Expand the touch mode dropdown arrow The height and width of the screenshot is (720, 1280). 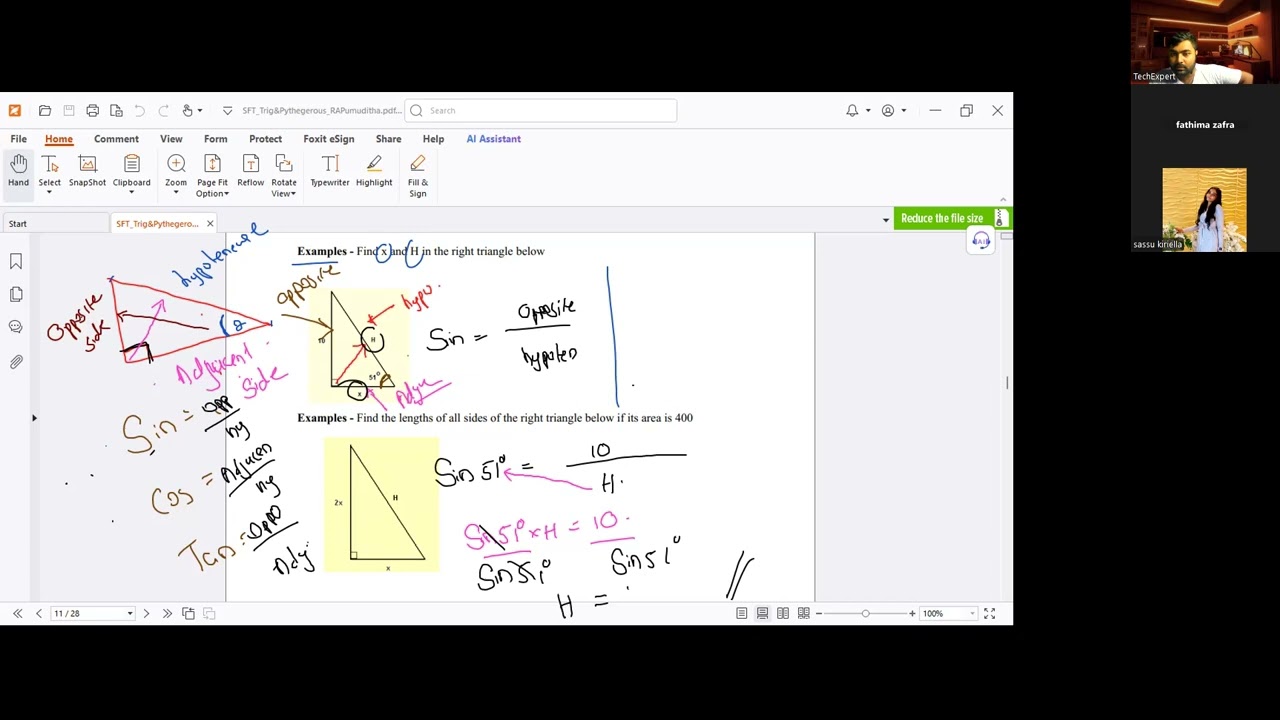(x=199, y=111)
